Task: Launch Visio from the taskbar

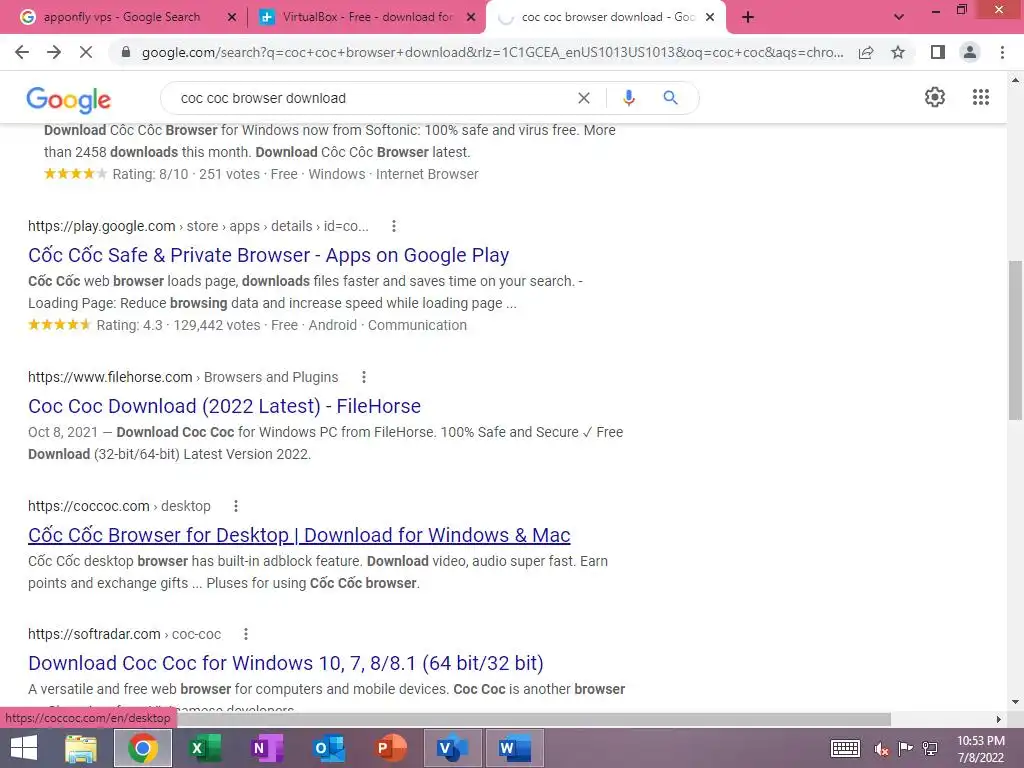Action: coord(453,748)
